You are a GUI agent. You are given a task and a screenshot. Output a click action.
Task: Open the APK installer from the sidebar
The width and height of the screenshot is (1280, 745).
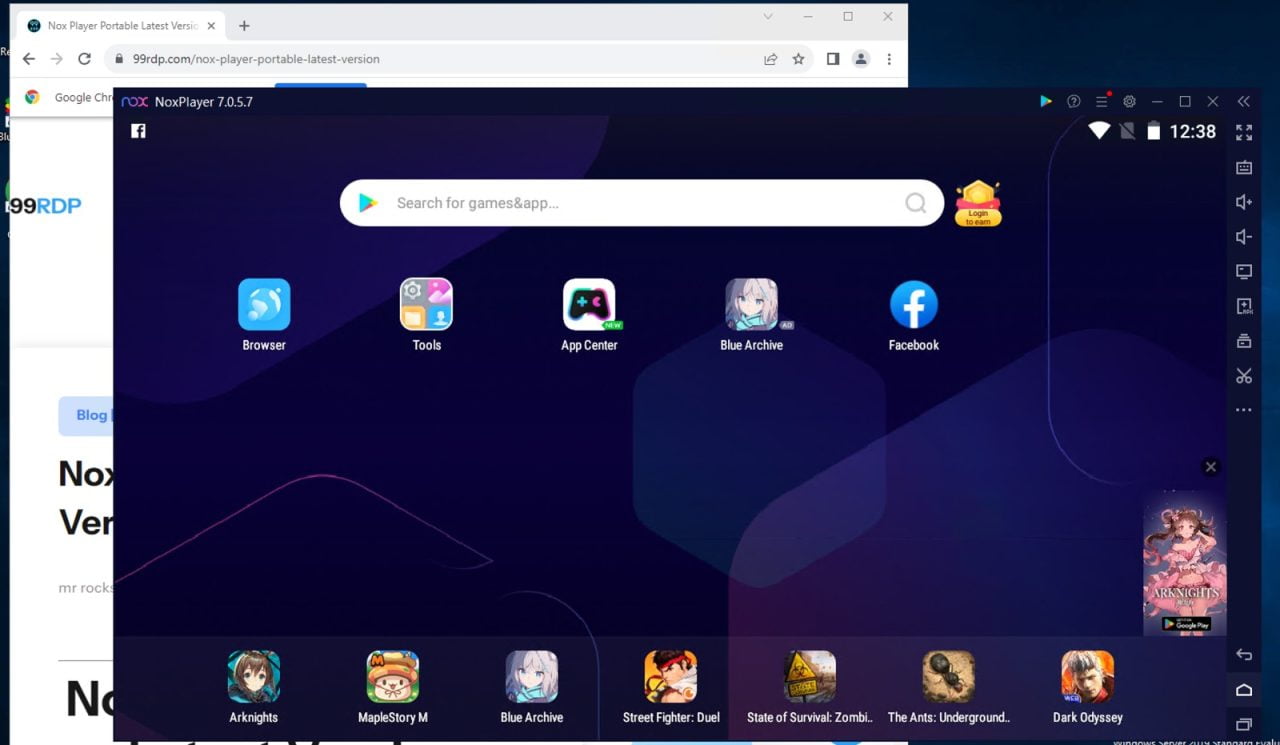click(1243, 306)
